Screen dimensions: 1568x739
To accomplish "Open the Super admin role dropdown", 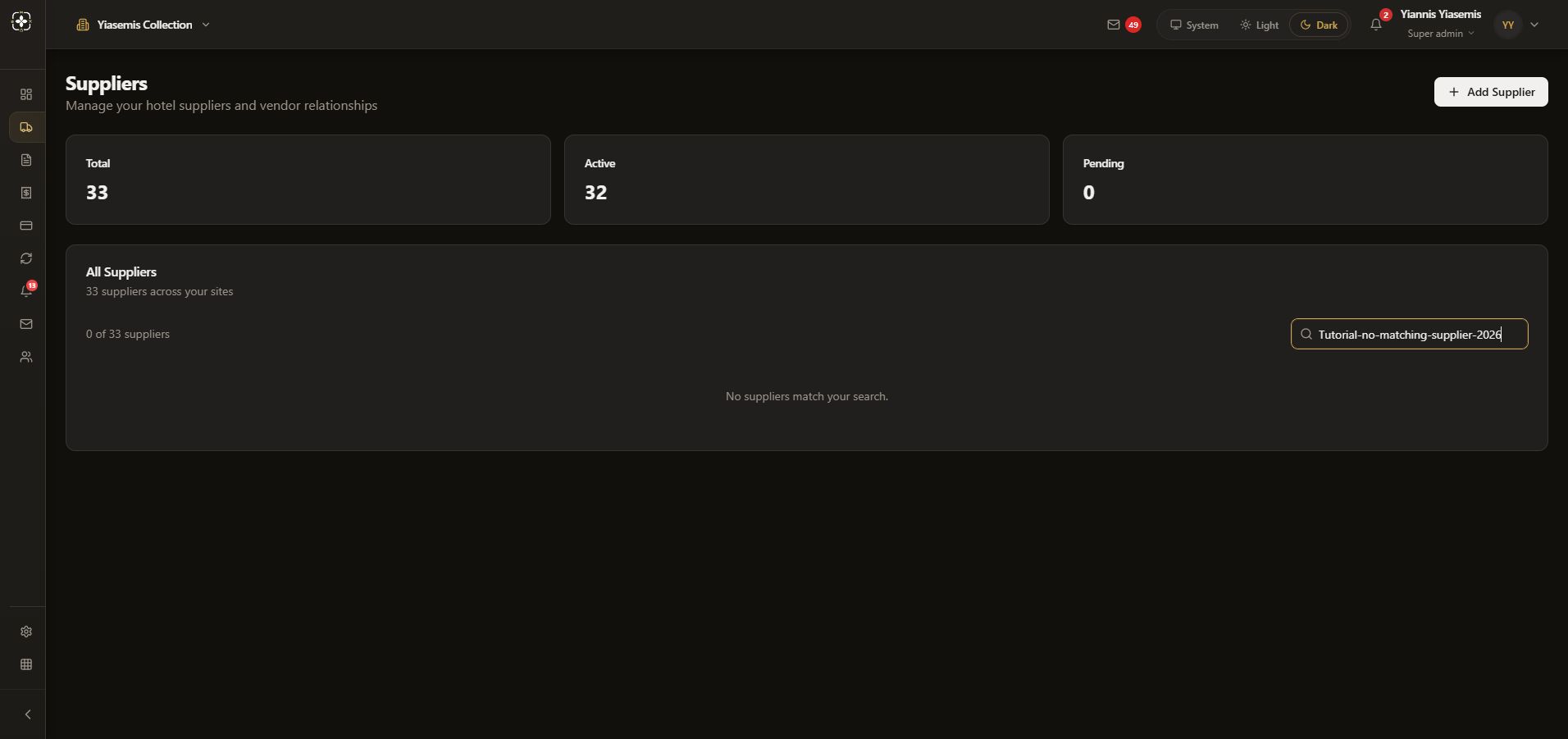I will pyautogui.click(x=1441, y=34).
